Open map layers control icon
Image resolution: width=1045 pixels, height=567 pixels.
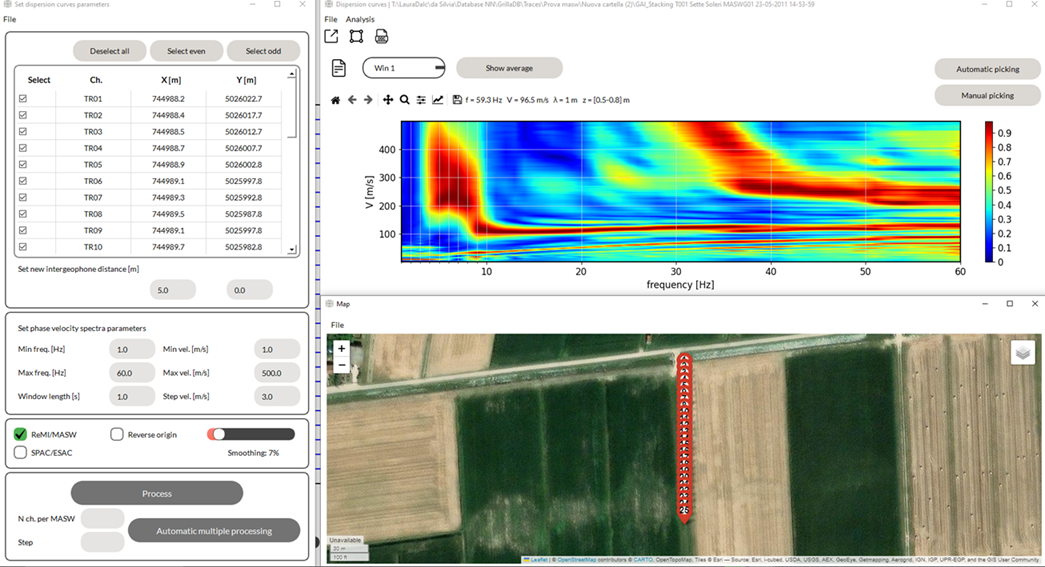[x=1023, y=352]
